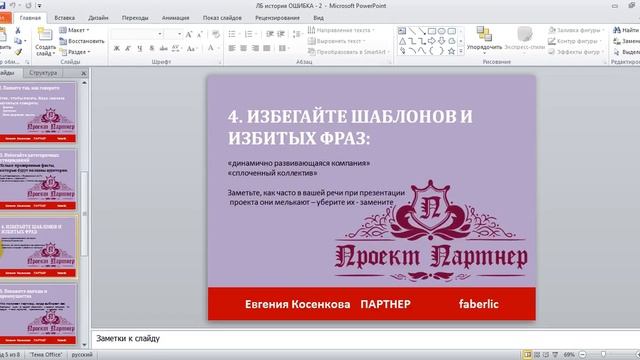Click the text shadow S icon
640x360 pixels.
pyautogui.click(x=152, y=48)
